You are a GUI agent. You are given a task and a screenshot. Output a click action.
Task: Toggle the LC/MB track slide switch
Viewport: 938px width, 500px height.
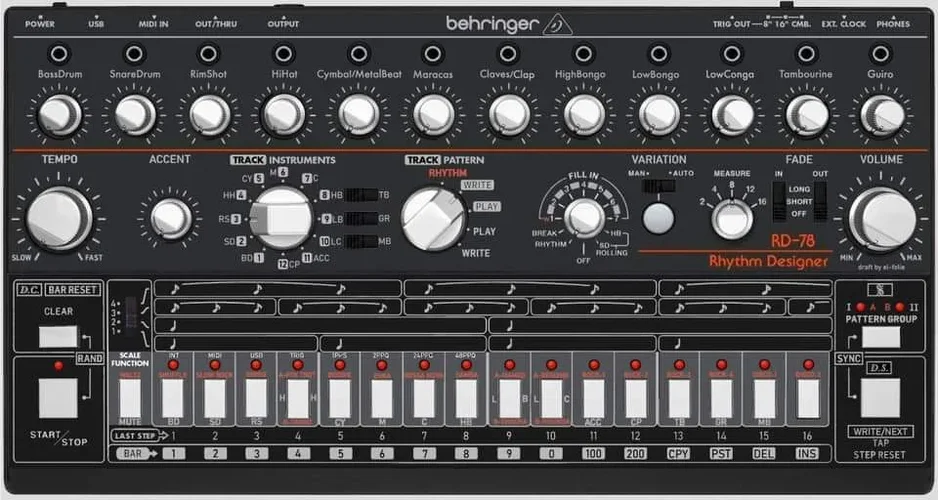click(x=361, y=242)
